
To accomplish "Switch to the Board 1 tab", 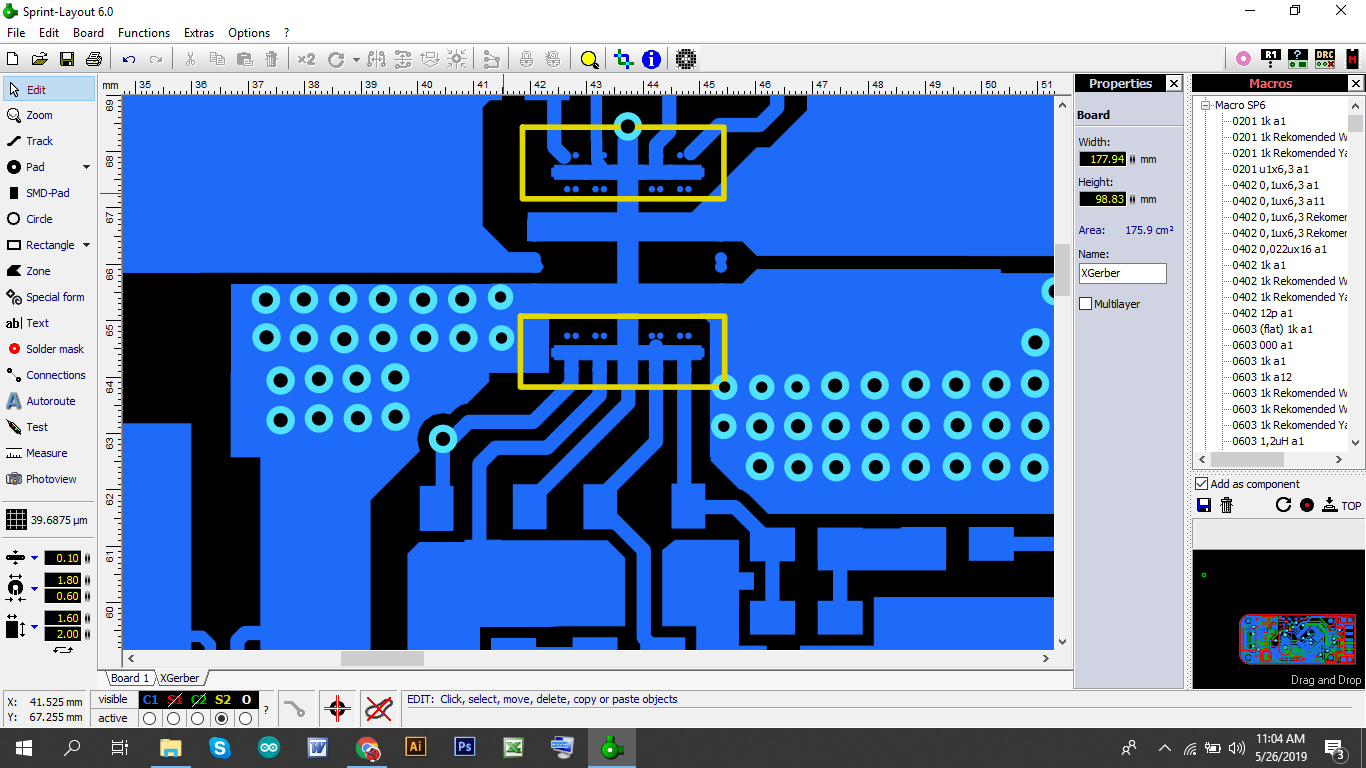I will click(x=130, y=678).
